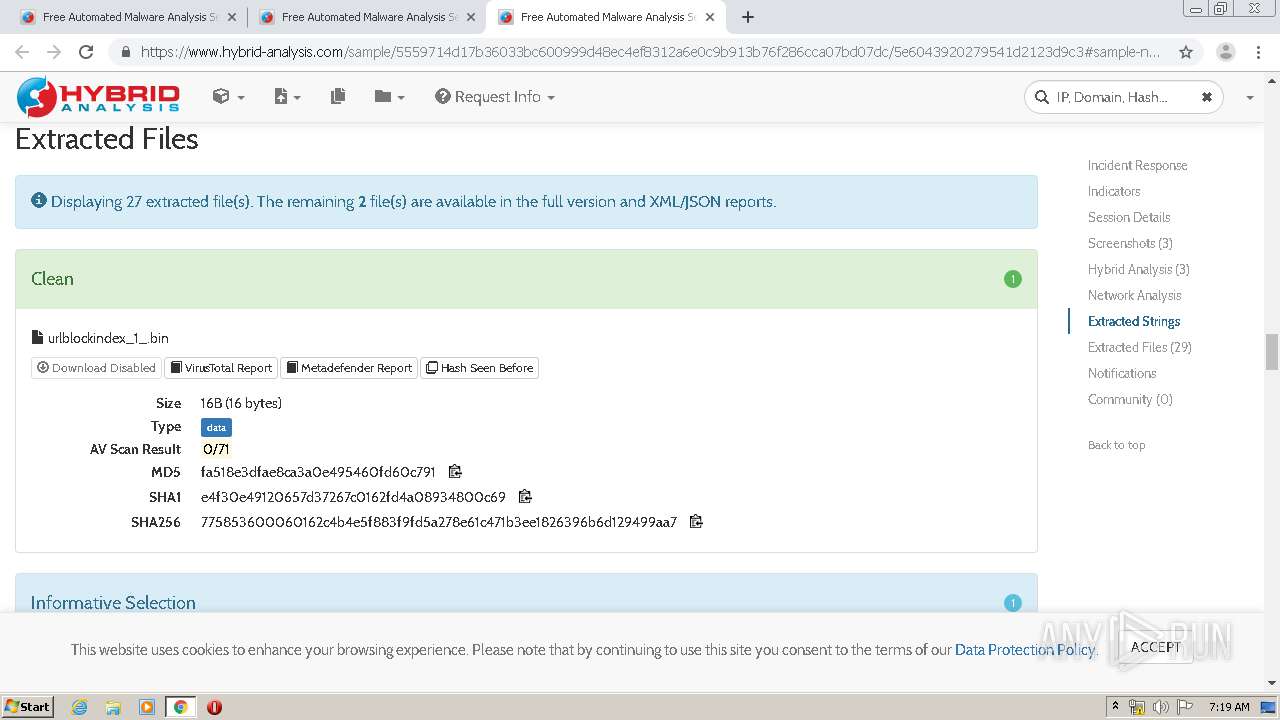Image resolution: width=1280 pixels, height=720 pixels.
Task: Click the data type label
Action: tap(216, 427)
